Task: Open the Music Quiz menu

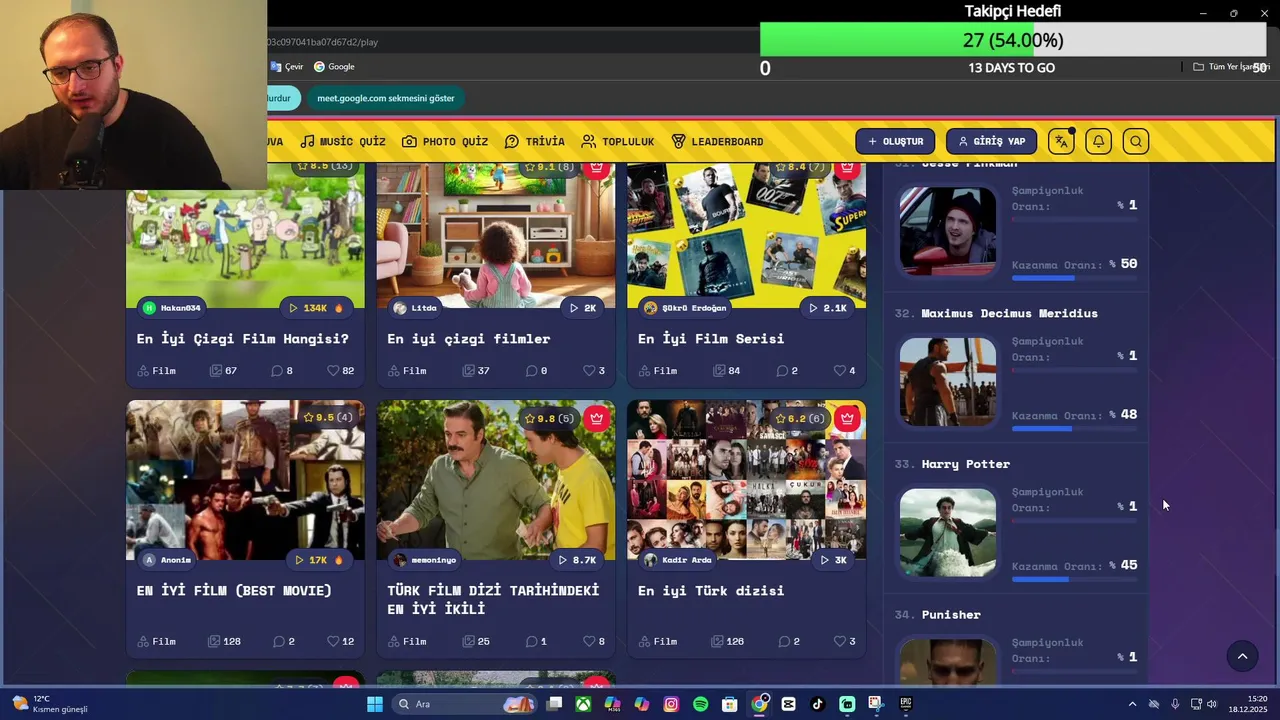Action: pyautogui.click(x=343, y=141)
